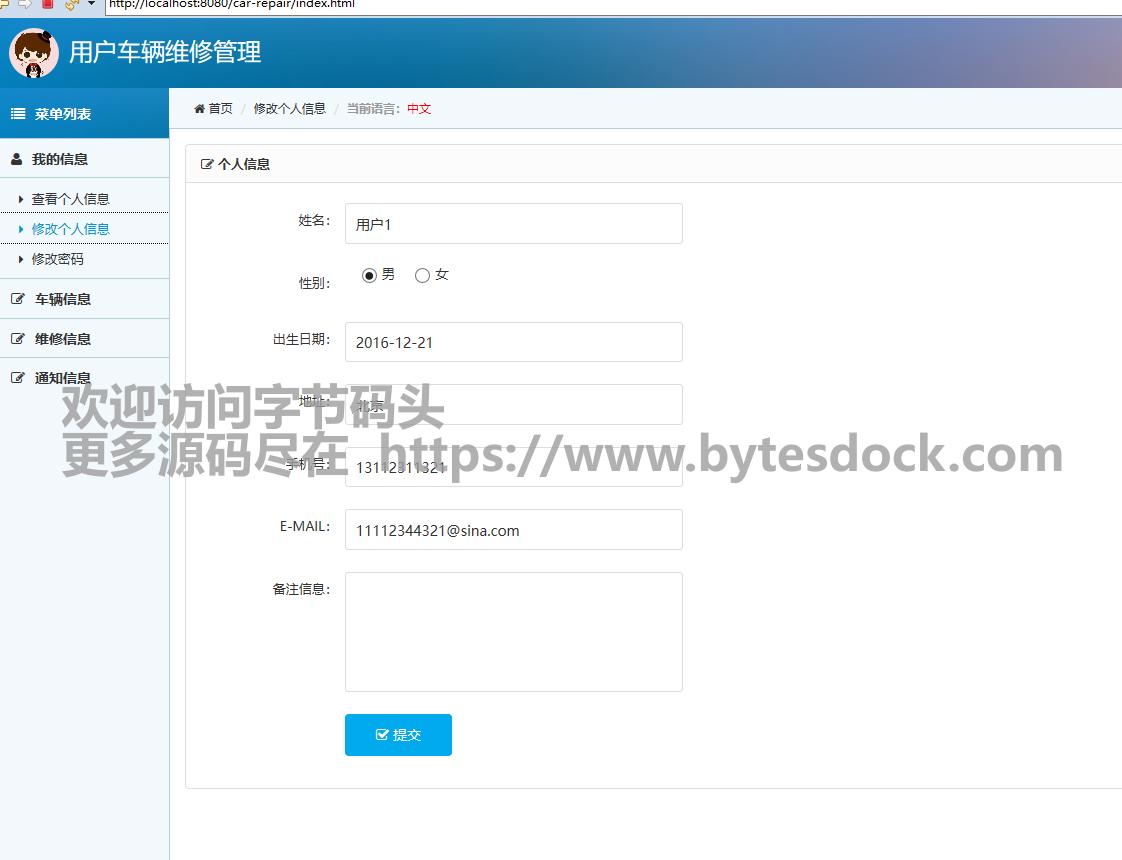Submit the form with 提交 button
The height and width of the screenshot is (860, 1122).
coord(398,735)
